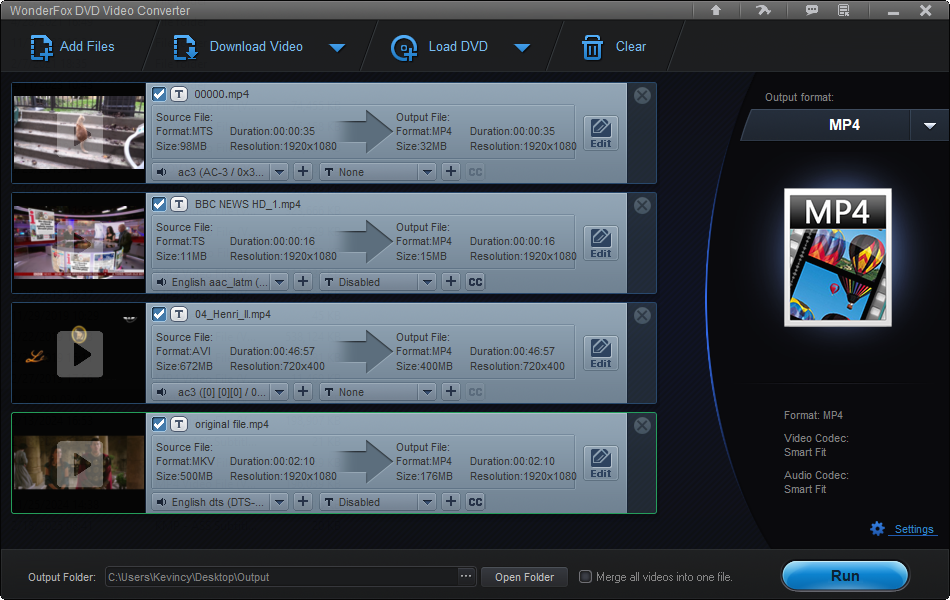The image size is (950, 600).
Task: Click the Open Folder button
Action: pyautogui.click(x=524, y=577)
